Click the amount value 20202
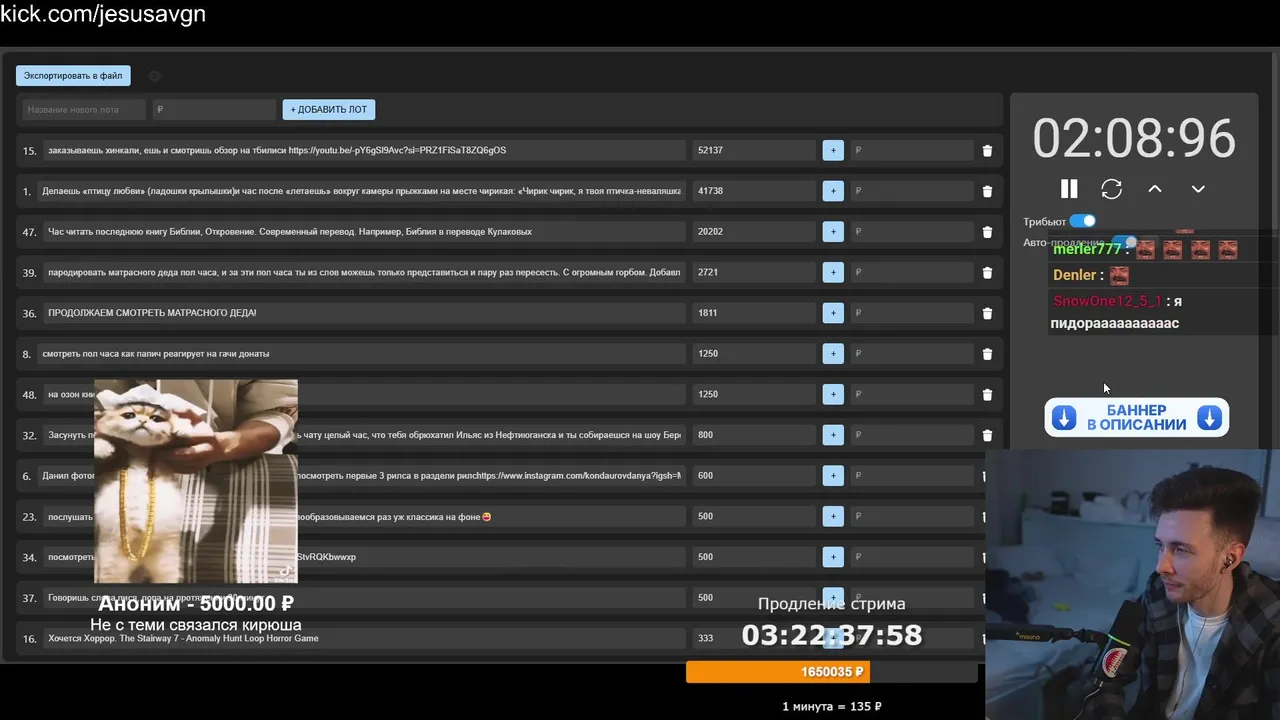This screenshot has height=720, width=1280. coord(710,232)
